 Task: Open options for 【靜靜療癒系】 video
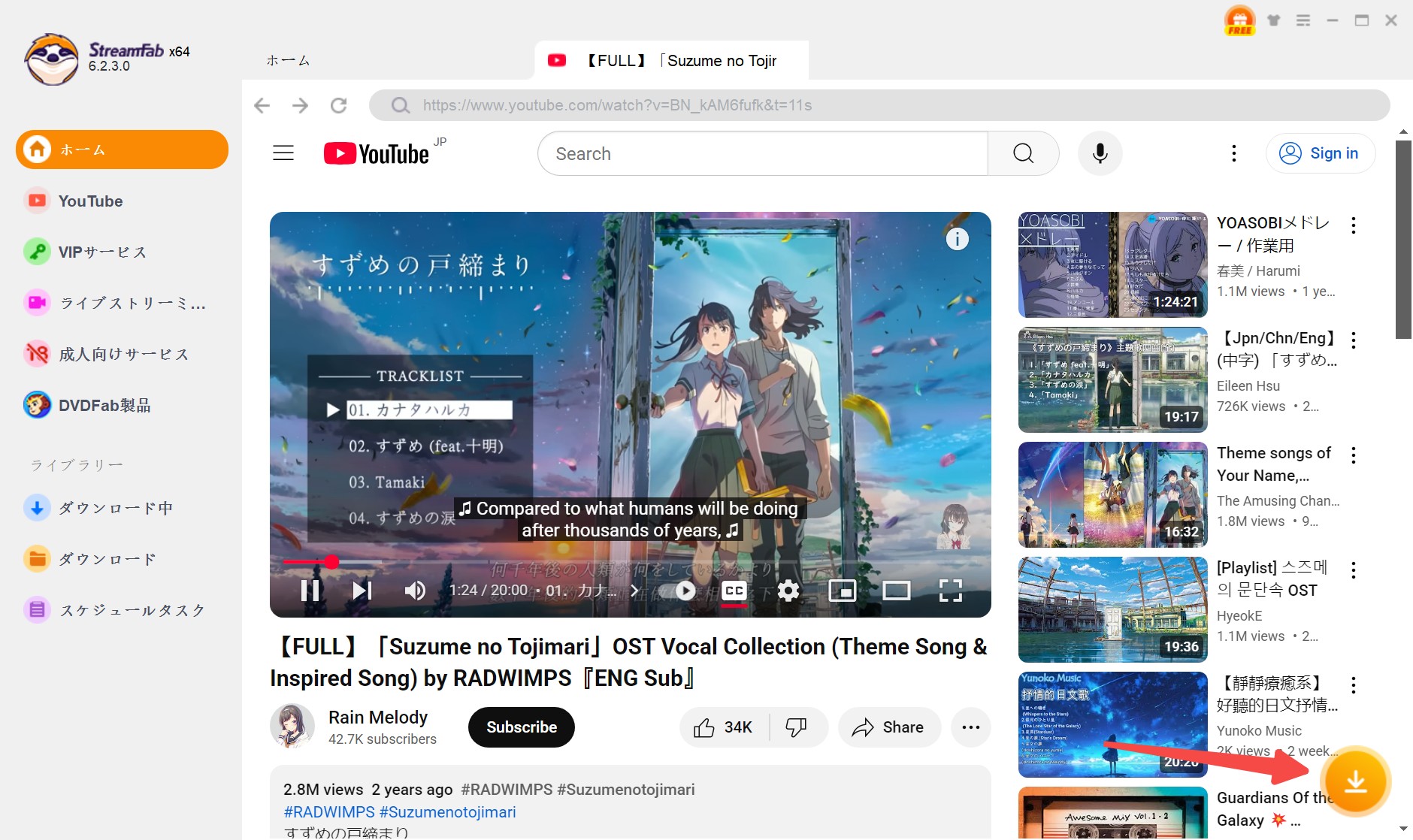(1354, 684)
